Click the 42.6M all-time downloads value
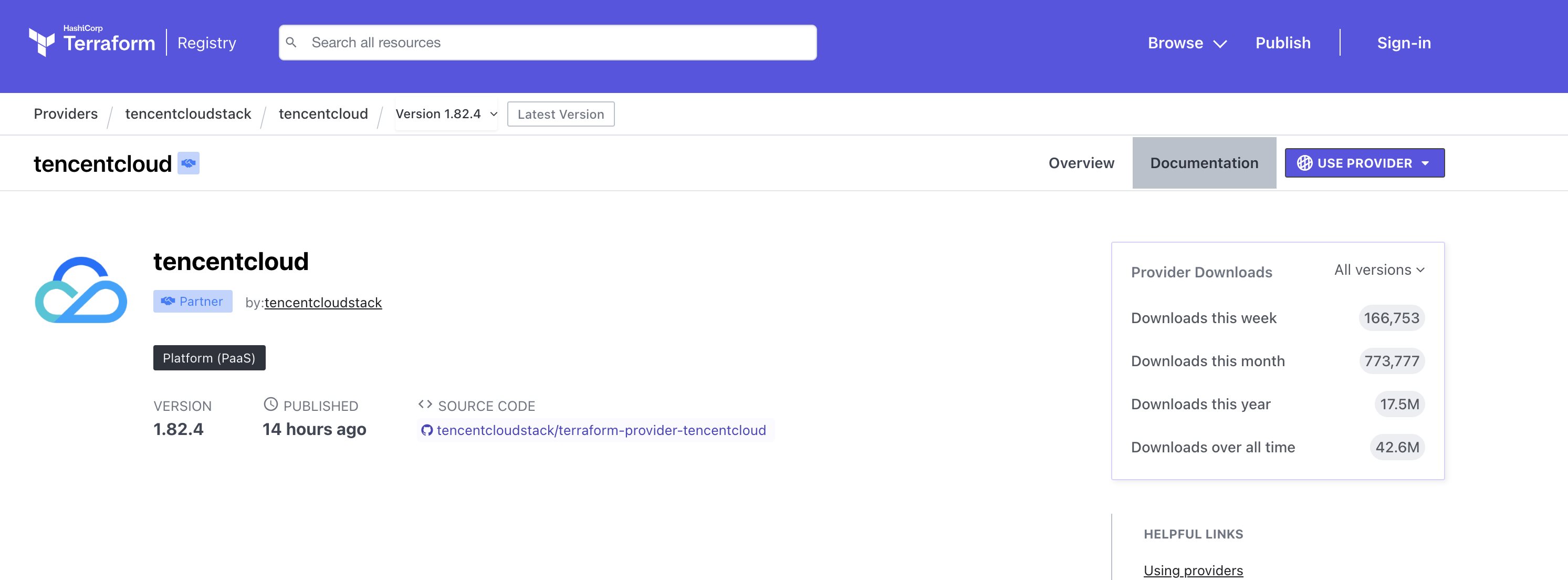This screenshot has height=580, width=1568. tap(1397, 447)
